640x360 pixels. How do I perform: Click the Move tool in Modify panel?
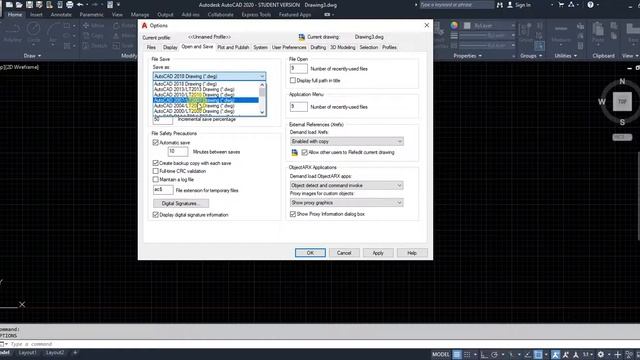click(93, 25)
